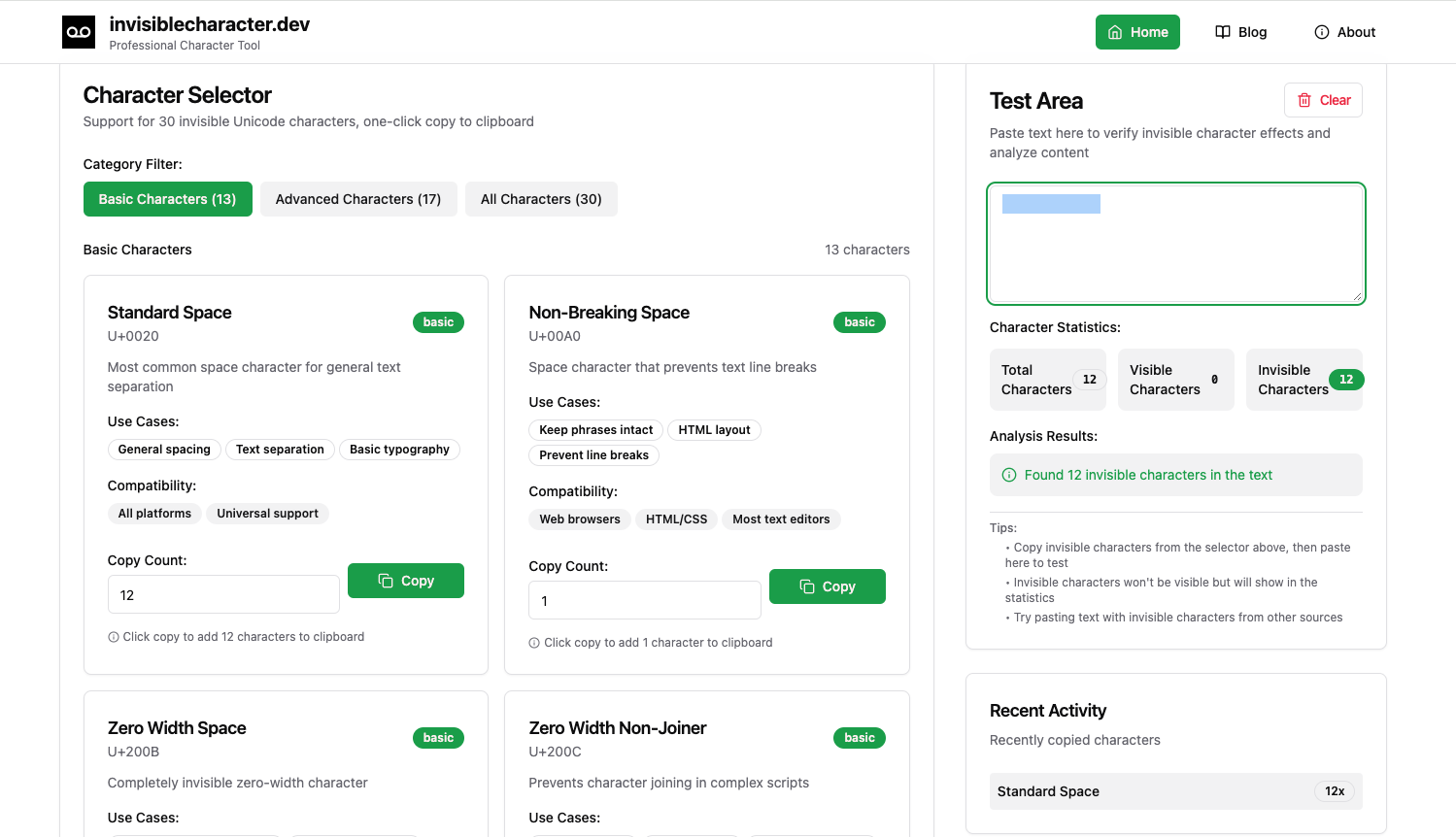Click 'HTML layout' use case tag

coord(714,430)
